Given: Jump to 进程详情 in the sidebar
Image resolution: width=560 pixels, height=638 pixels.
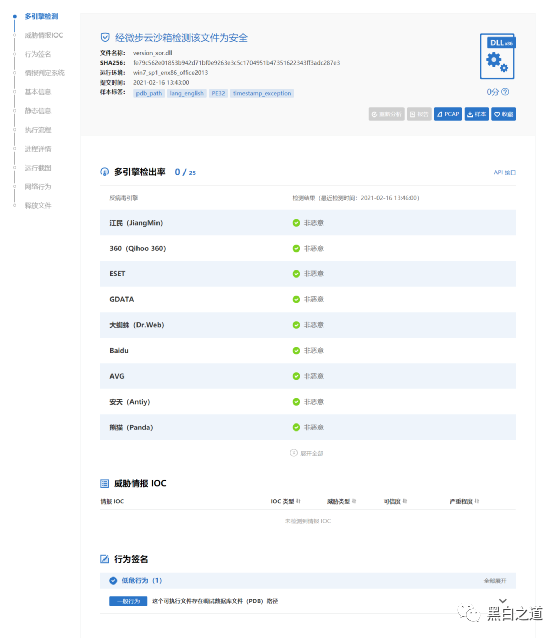Looking at the screenshot, I should coord(38,149).
